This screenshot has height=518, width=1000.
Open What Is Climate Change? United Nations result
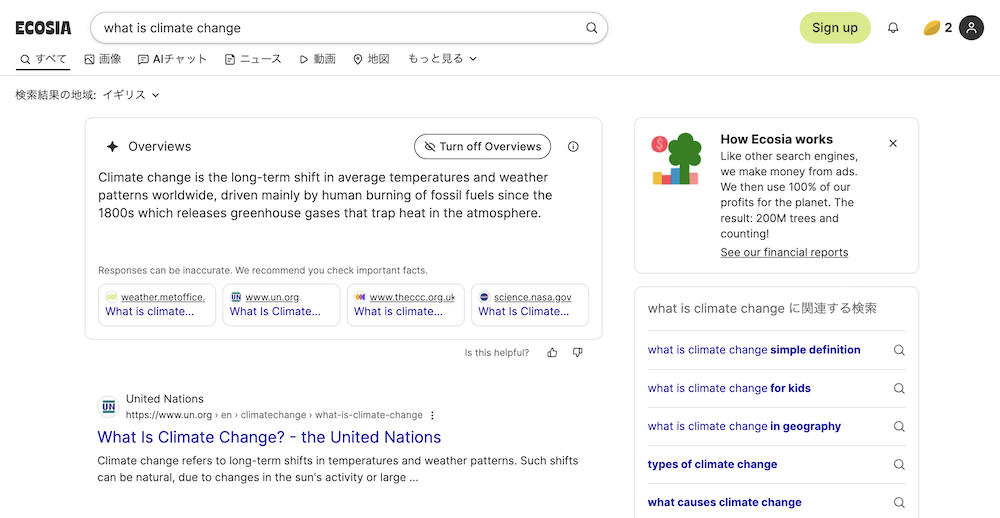point(269,437)
